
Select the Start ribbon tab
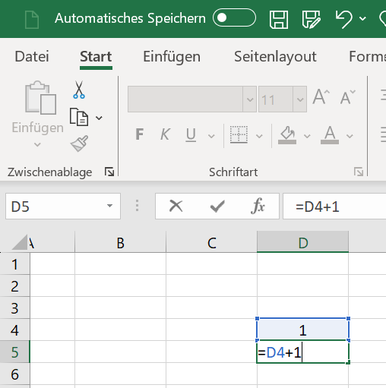(96, 56)
